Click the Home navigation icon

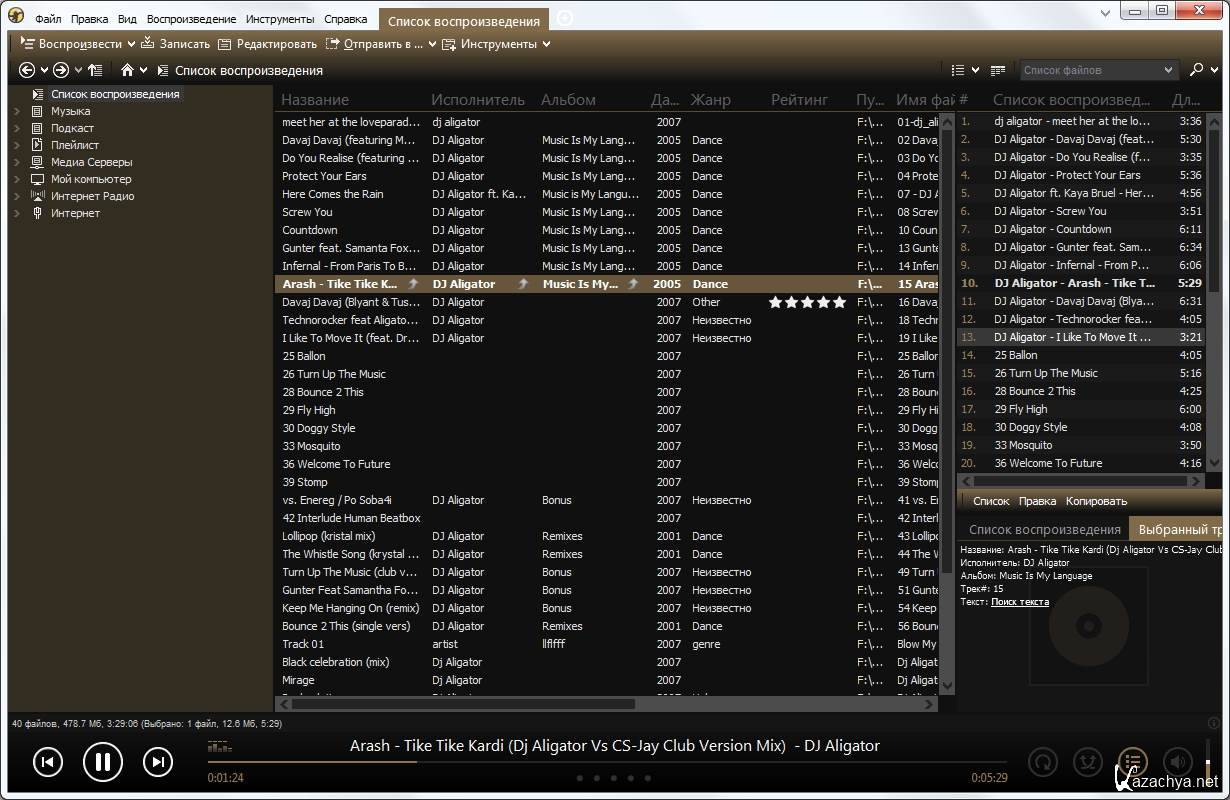click(x=127, y=70)
